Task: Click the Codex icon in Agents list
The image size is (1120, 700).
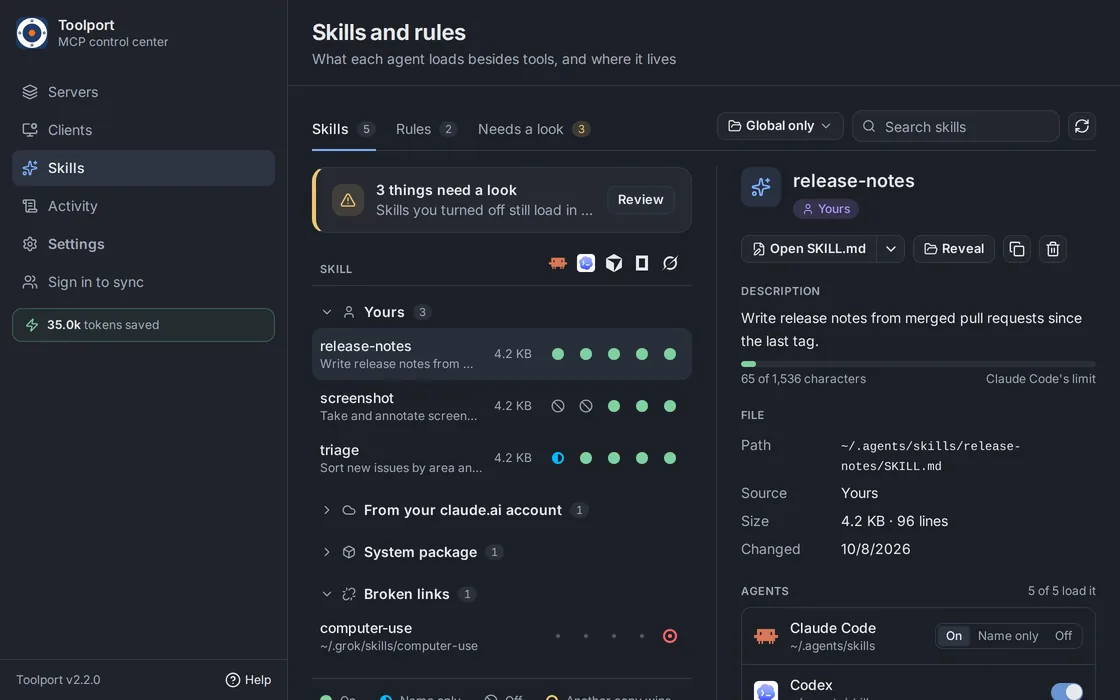Action: 766,691
